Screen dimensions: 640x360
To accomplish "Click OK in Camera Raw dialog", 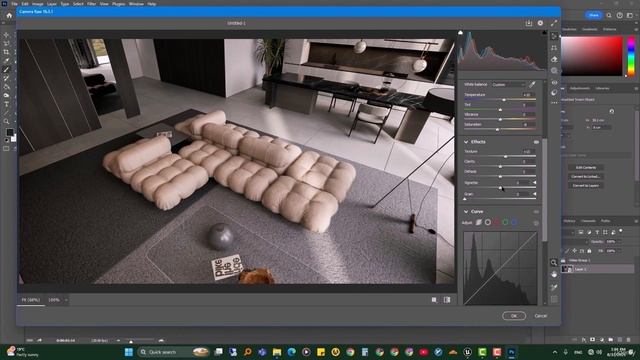I will click(x=514, y=316).
